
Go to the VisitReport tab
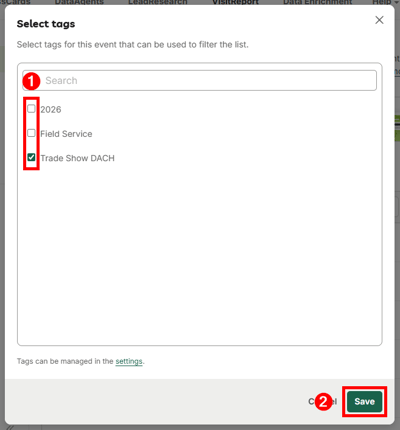pyautogui.click(x=235, y=2)
